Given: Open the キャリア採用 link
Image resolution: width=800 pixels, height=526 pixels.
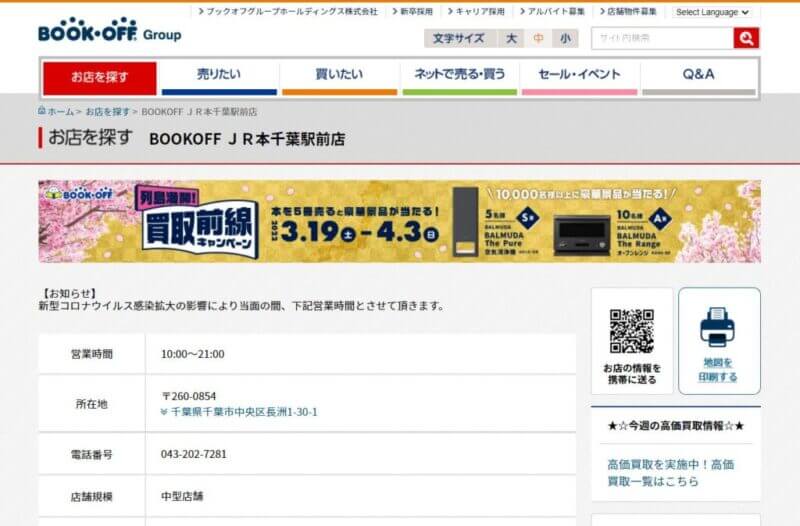Looking at the screenshot, I should tap(476, 11).
